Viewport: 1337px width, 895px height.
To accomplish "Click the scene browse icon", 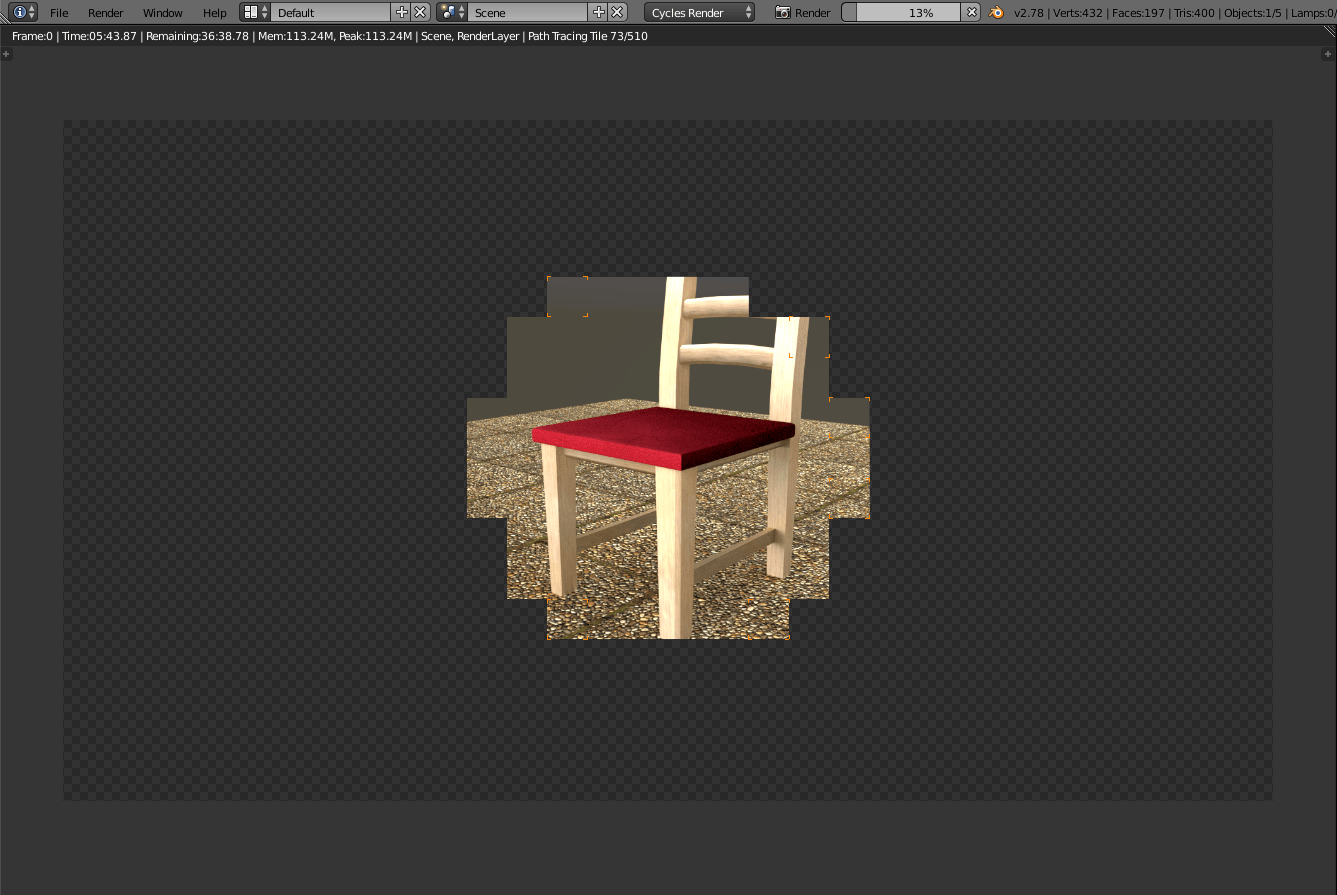I will pos(453,13).
